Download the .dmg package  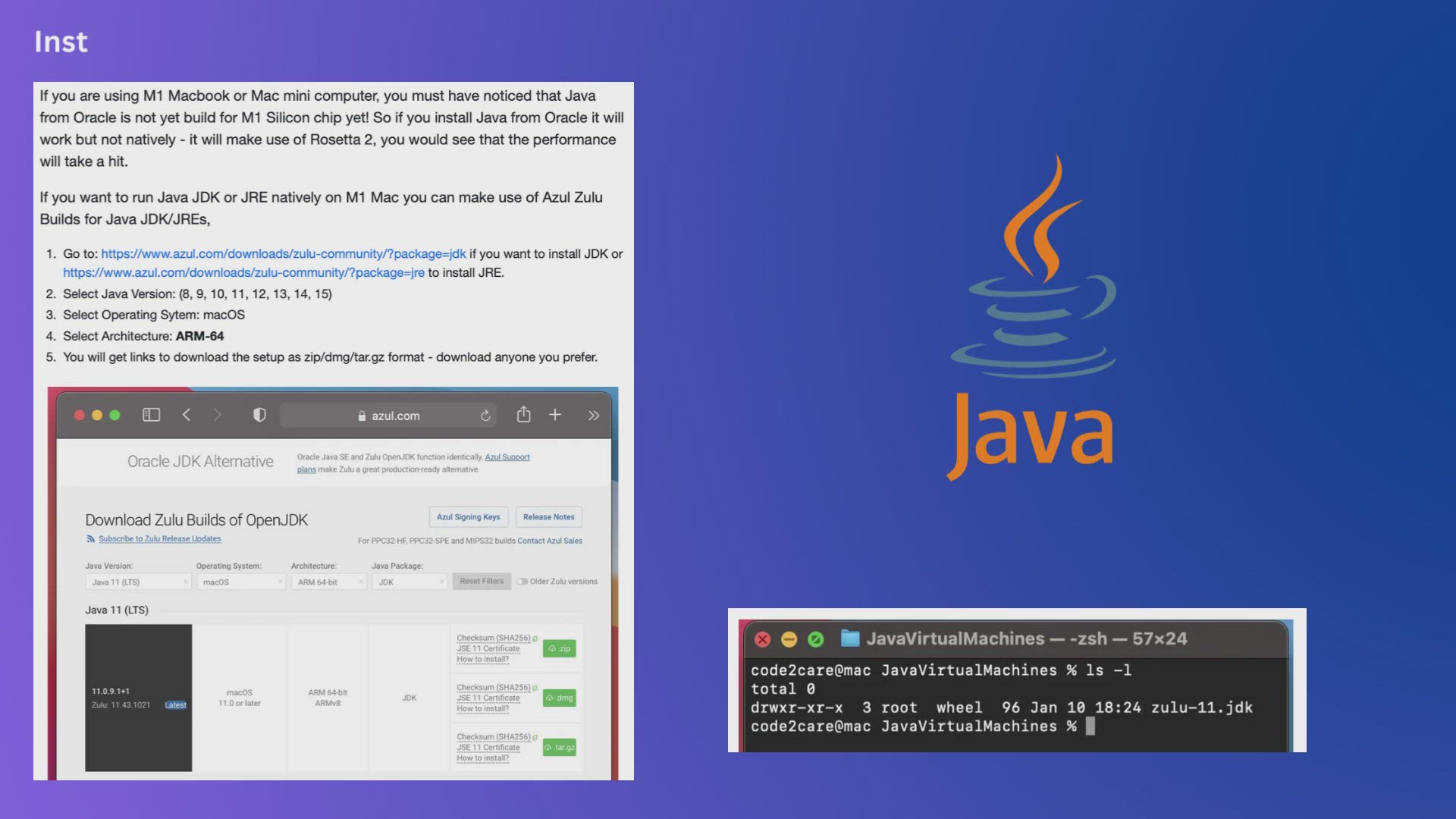[x=560, y=698]
